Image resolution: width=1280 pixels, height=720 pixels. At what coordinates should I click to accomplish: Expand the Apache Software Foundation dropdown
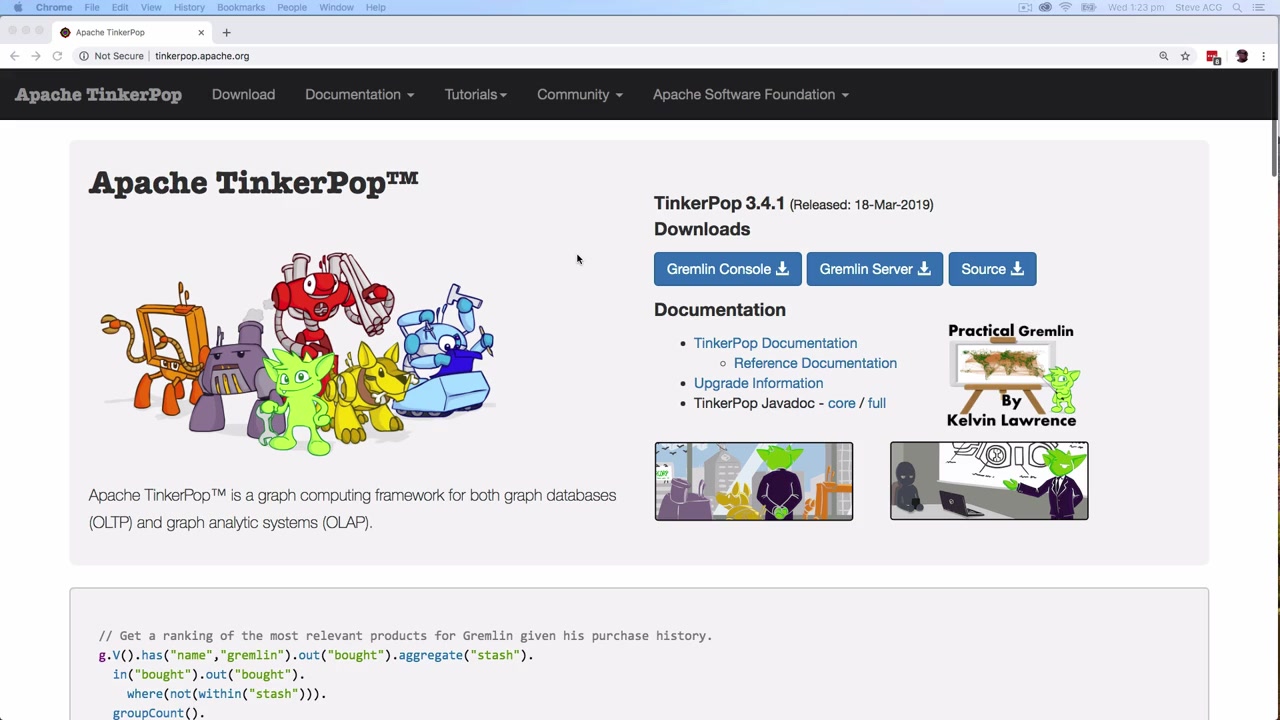click(x=751, y=94)
